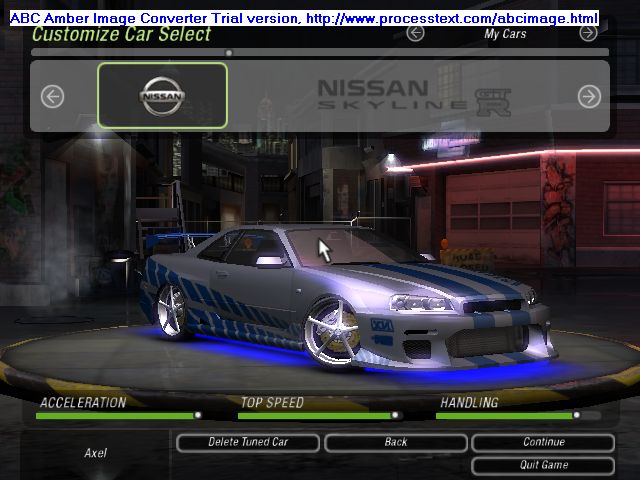
Task: Click the Quit Game button
Action: click(543, 465)
